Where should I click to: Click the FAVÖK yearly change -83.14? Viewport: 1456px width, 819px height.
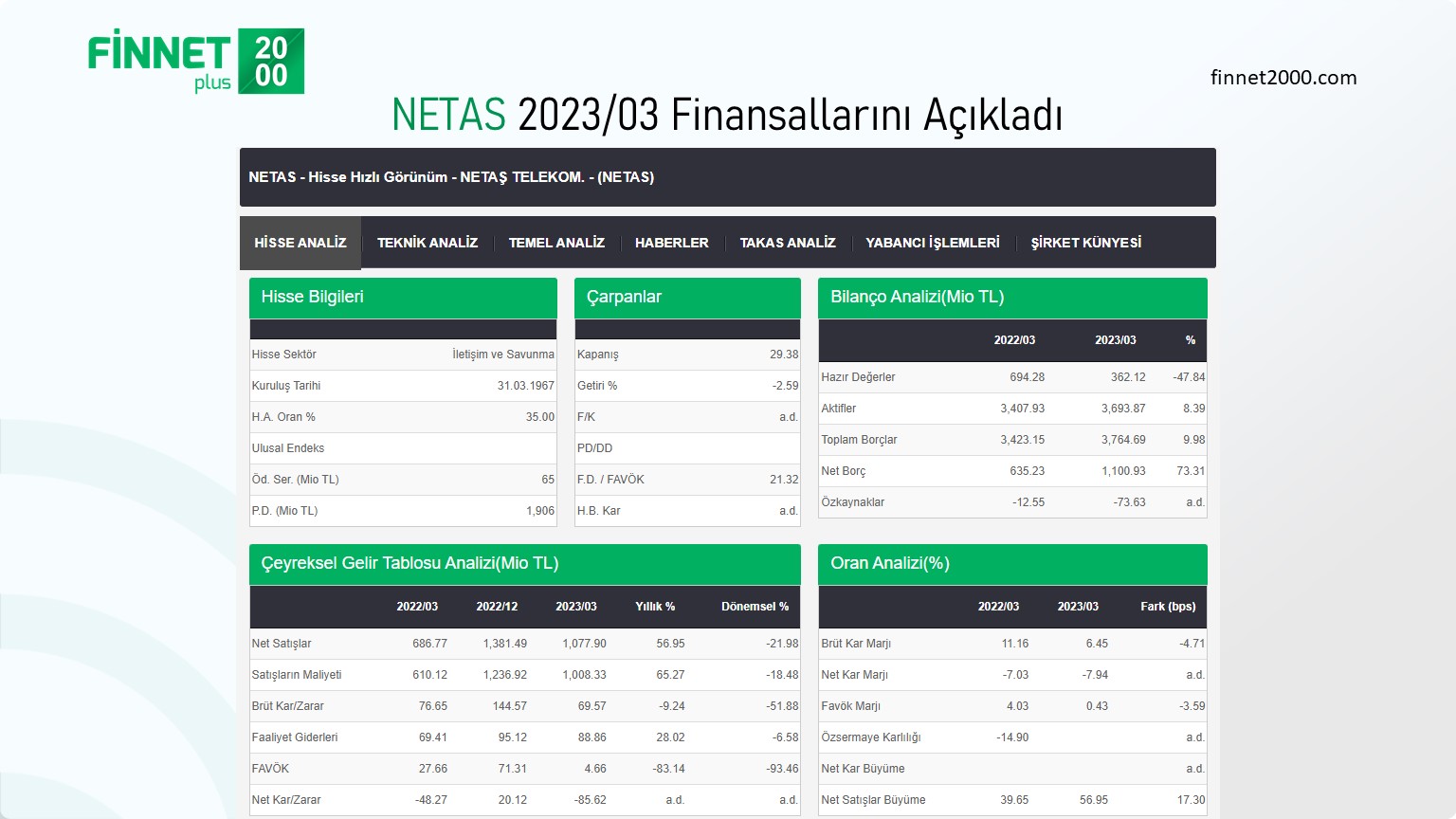pos(668,769)
